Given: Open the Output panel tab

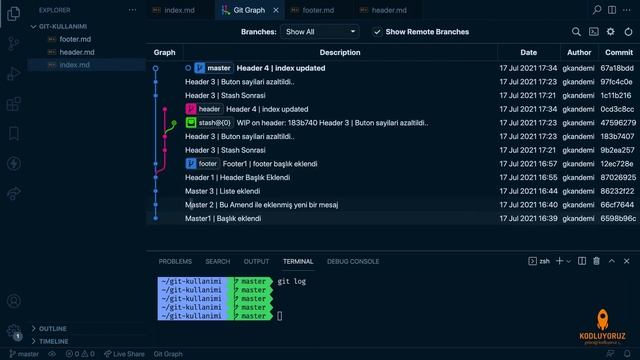Looking at the screenshot, I should (256, 262).
